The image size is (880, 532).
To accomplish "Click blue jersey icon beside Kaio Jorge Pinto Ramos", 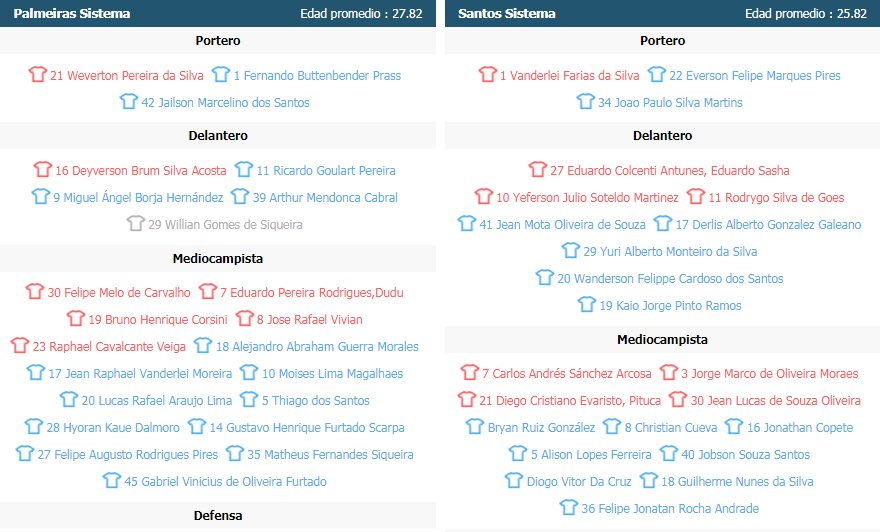I will point(587,305).
